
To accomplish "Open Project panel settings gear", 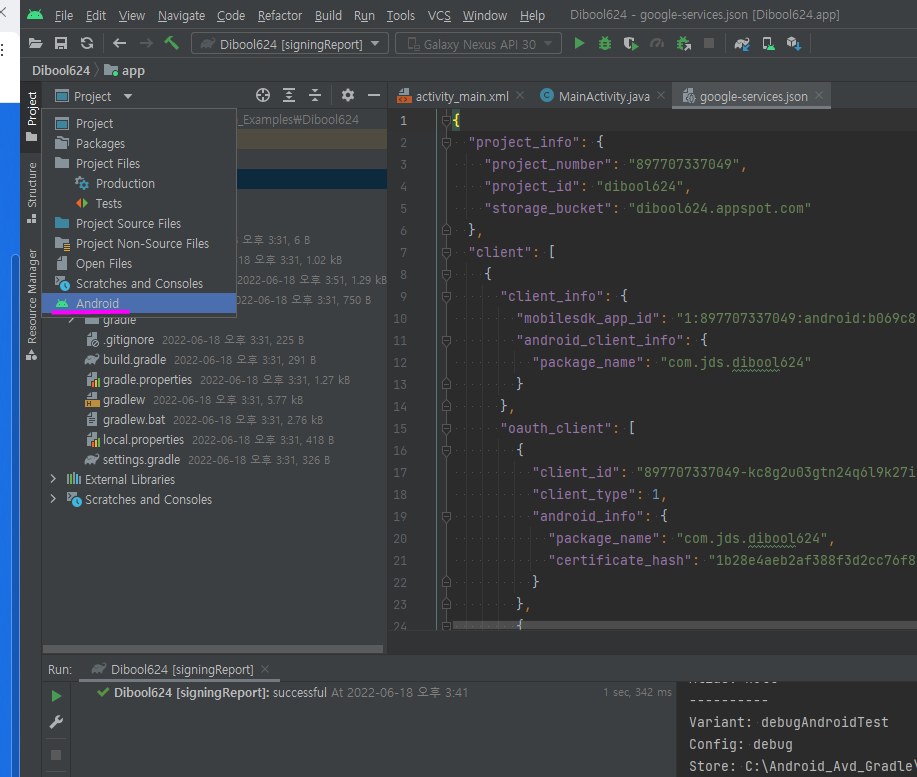I will coord(348,95).
